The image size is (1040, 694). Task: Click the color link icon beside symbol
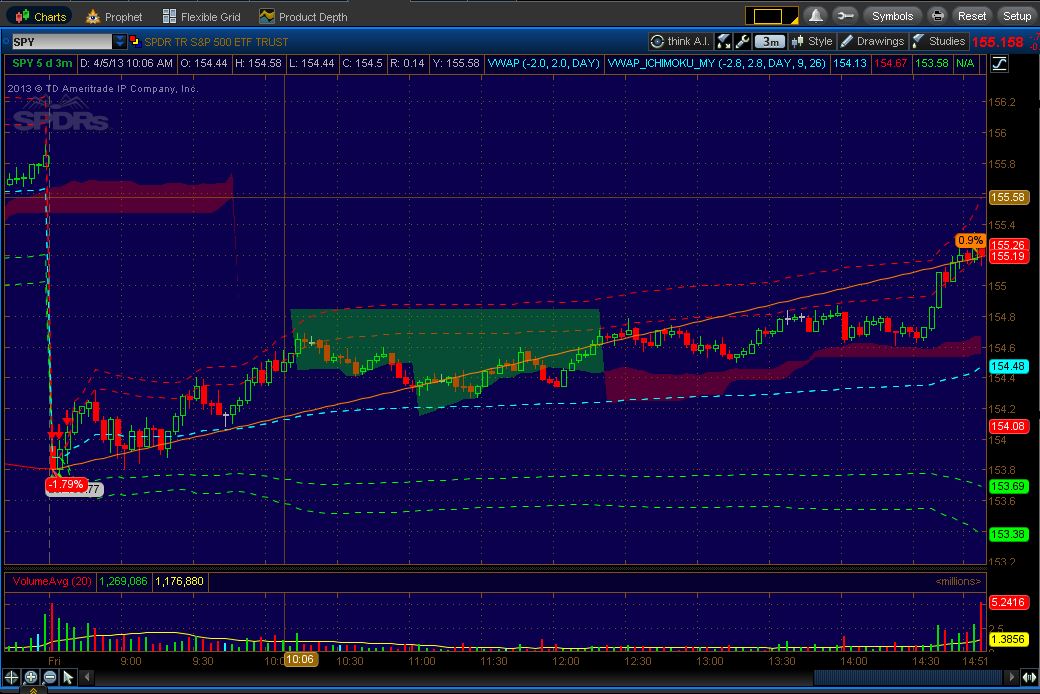135,41
